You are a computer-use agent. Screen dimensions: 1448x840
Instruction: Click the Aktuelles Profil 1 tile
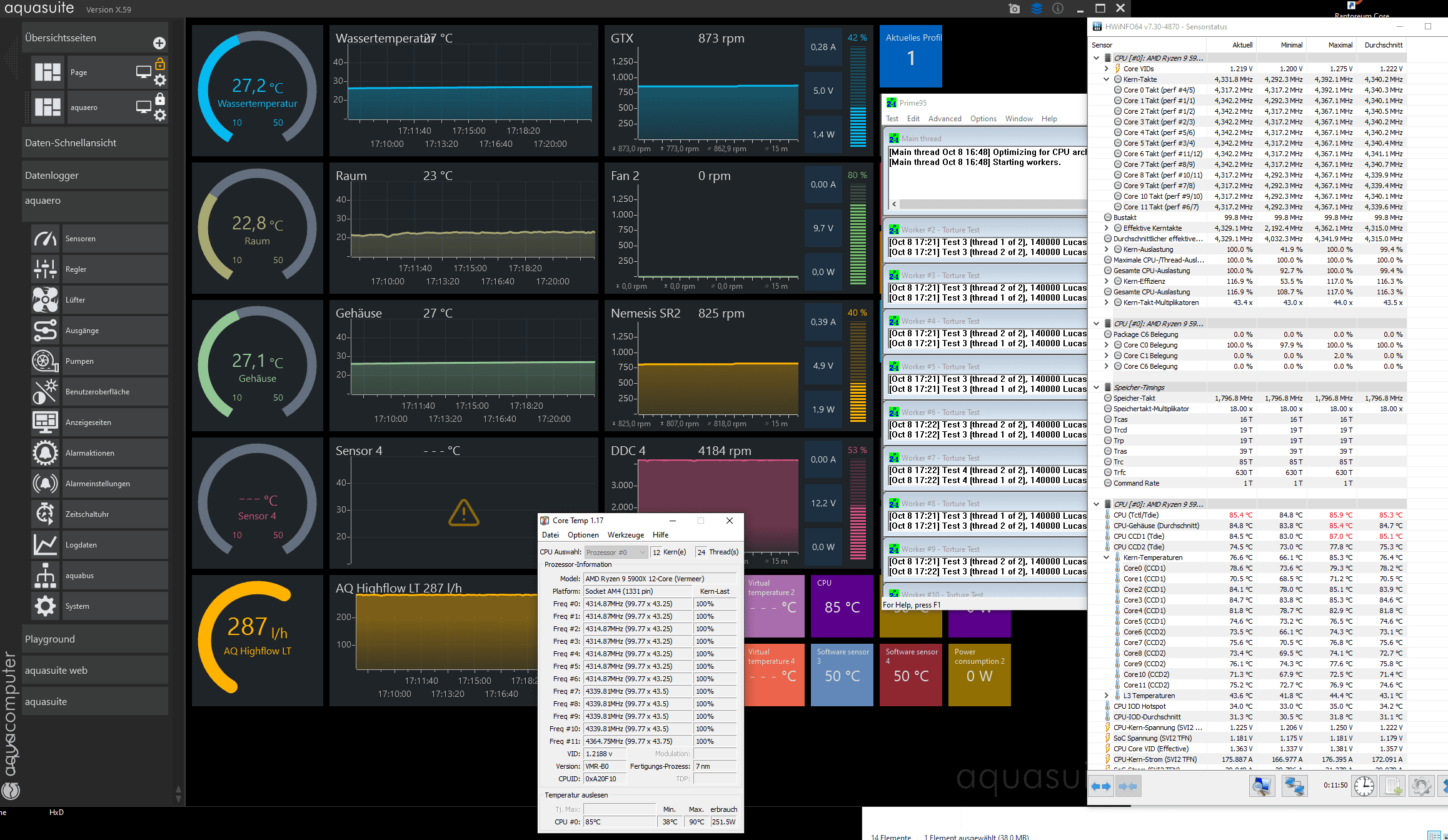(910, 56)
